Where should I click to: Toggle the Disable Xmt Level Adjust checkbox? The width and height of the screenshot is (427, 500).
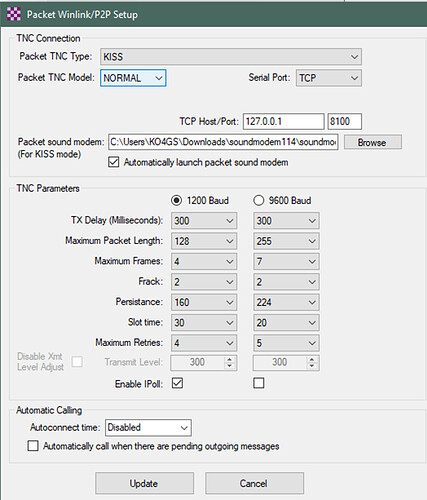click(77, 362)
